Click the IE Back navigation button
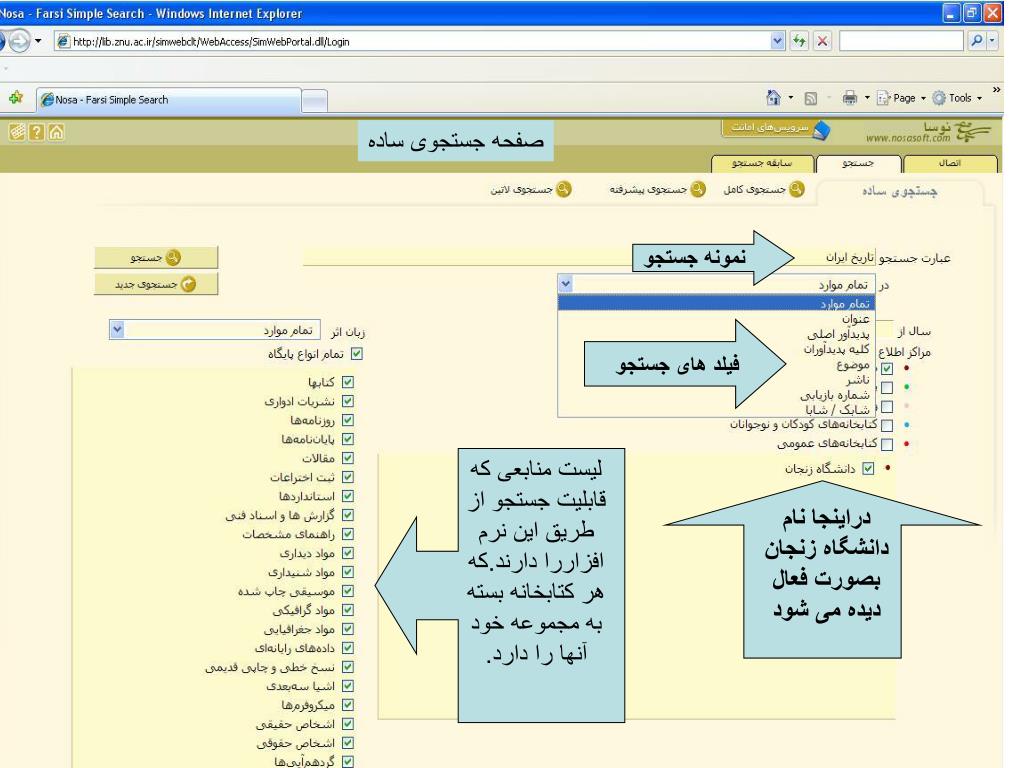1024x768 pixels. click(x=2, y=41)
